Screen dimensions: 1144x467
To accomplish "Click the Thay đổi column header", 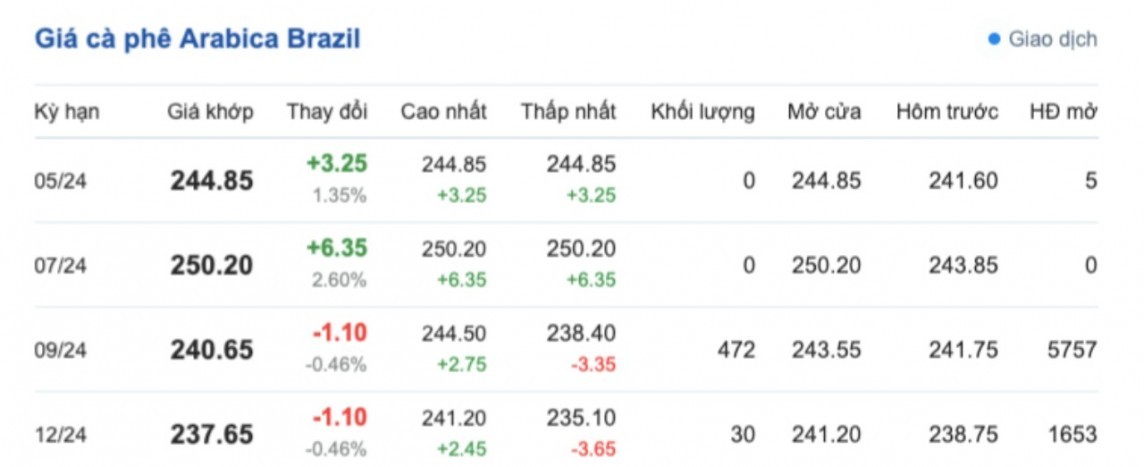I will pyautogui.click(x=327, y=111).
